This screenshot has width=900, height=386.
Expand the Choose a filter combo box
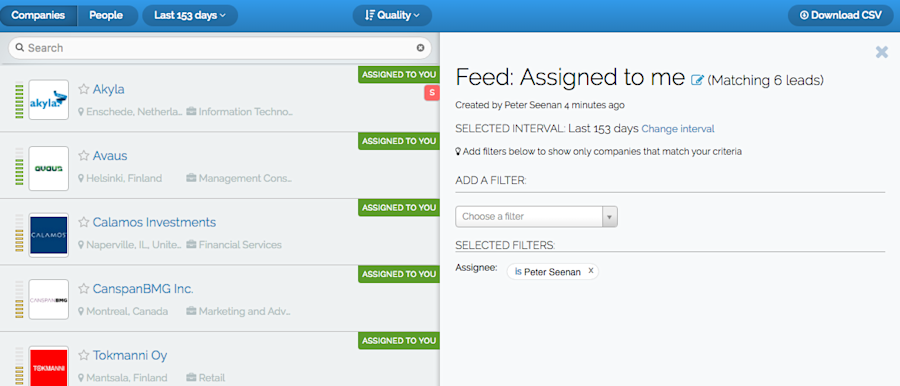[536, 217]
